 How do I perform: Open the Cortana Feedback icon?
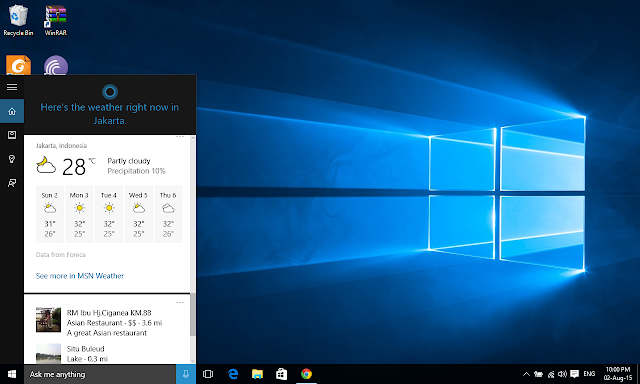pyautogui.click(x=12, y=183)
